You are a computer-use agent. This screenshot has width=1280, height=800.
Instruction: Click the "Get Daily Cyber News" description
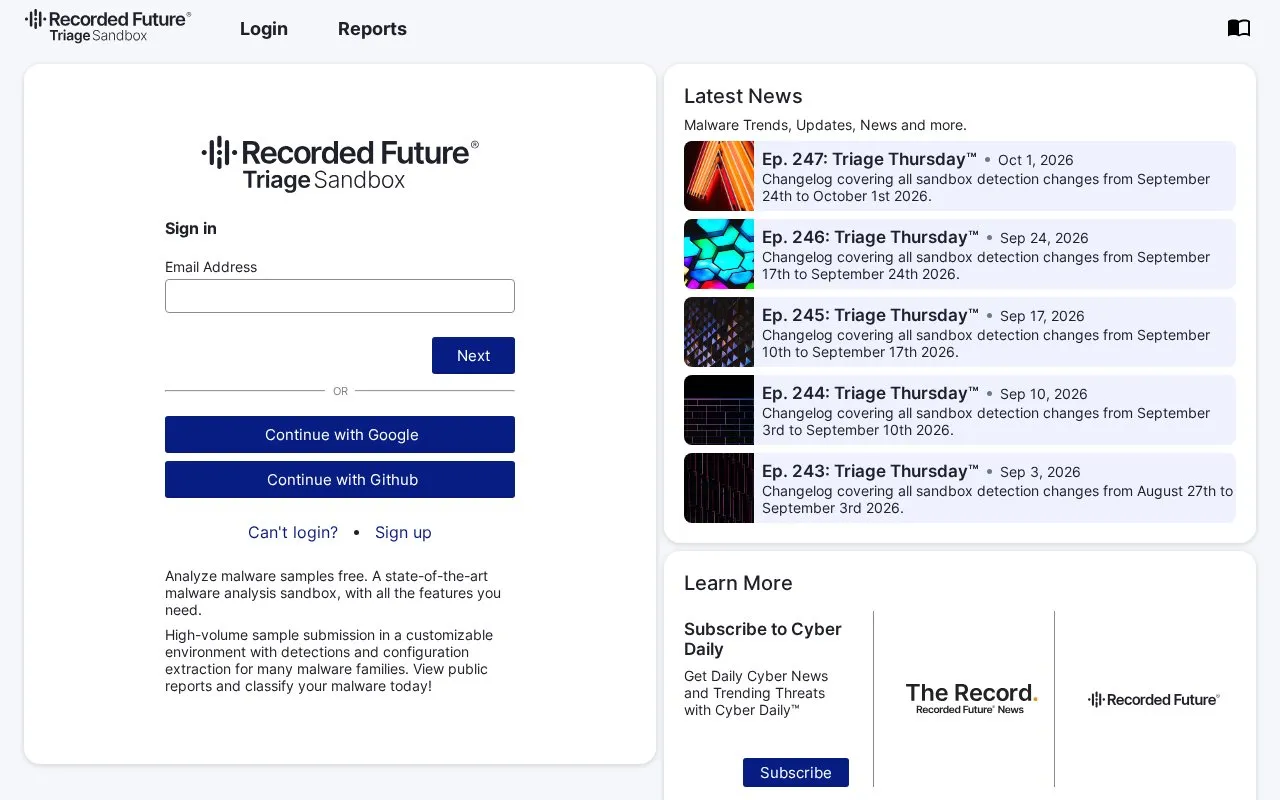756,693
